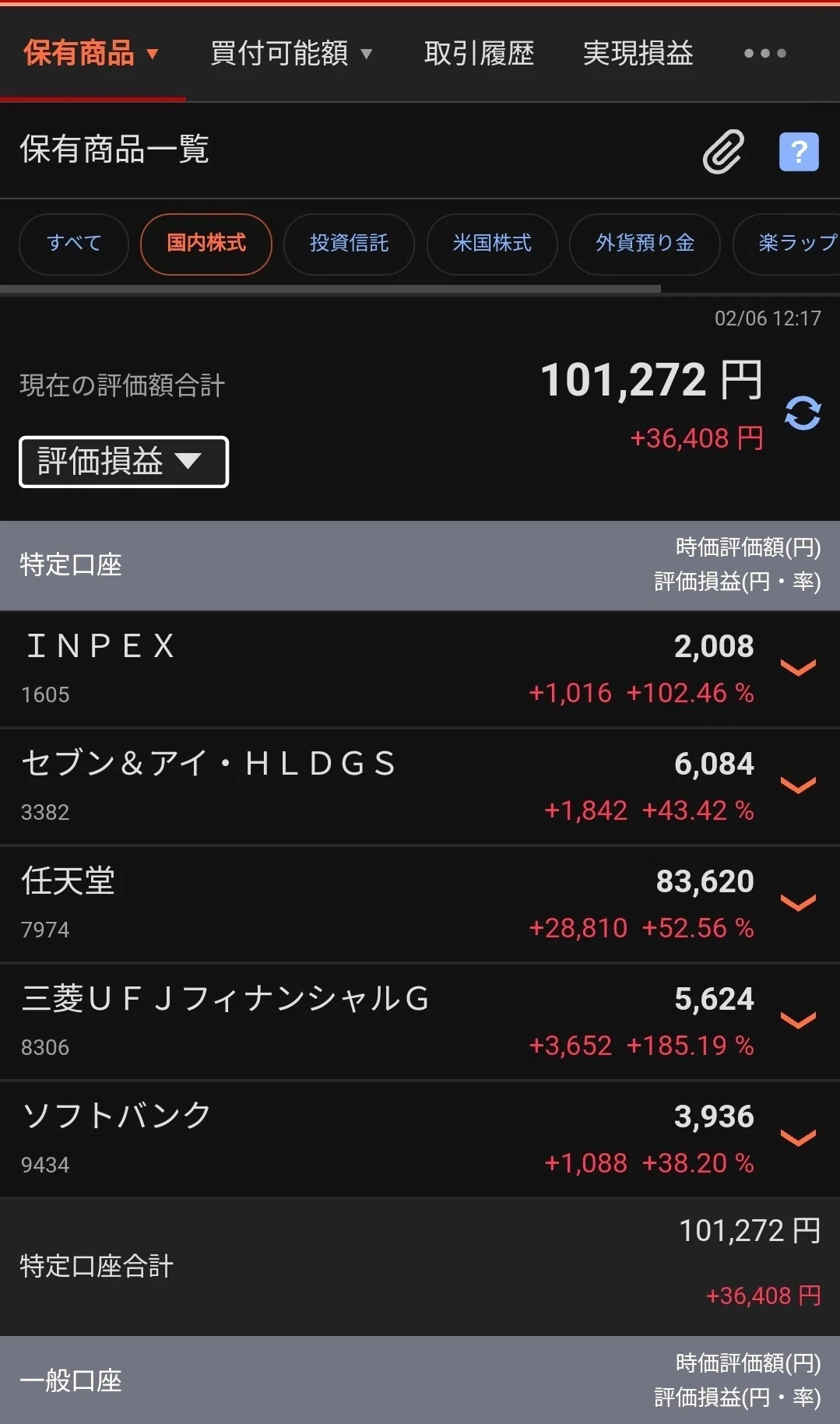Screen dimensions: 840x1424
Task: Expand INPEX row chevron
Action: [798, 667]
